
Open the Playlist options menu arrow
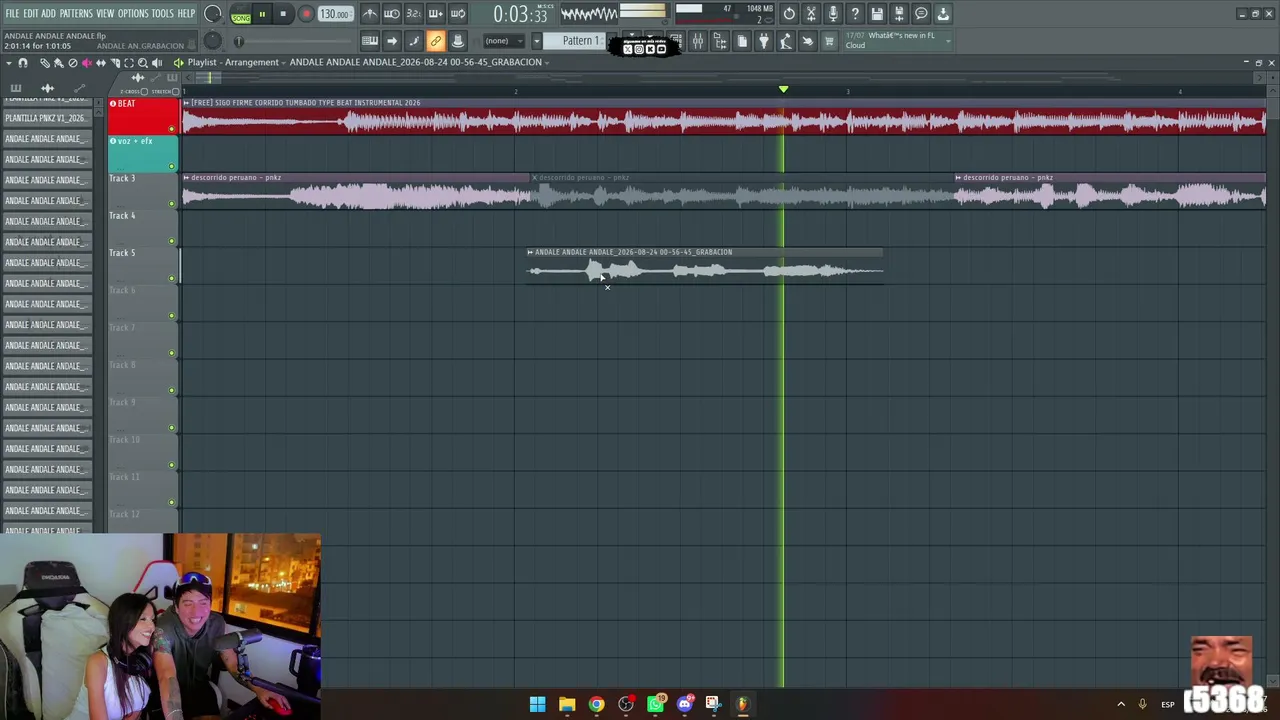(9, 63)
